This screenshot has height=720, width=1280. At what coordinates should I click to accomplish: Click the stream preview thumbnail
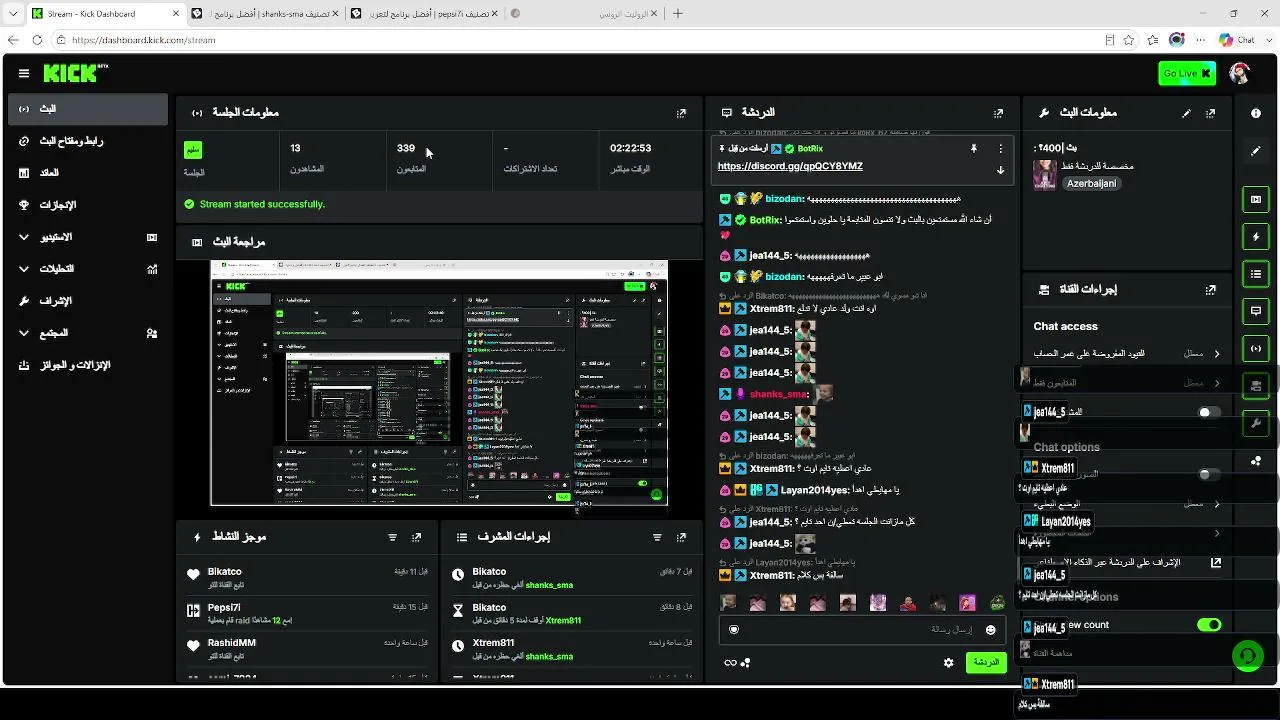439,383
